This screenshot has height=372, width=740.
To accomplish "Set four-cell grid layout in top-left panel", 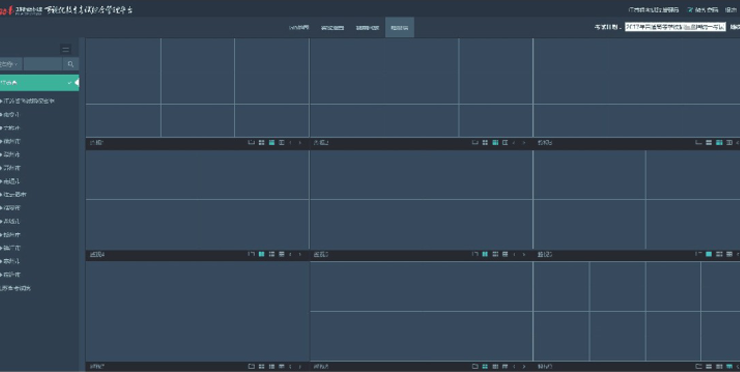I will (261, 143).
